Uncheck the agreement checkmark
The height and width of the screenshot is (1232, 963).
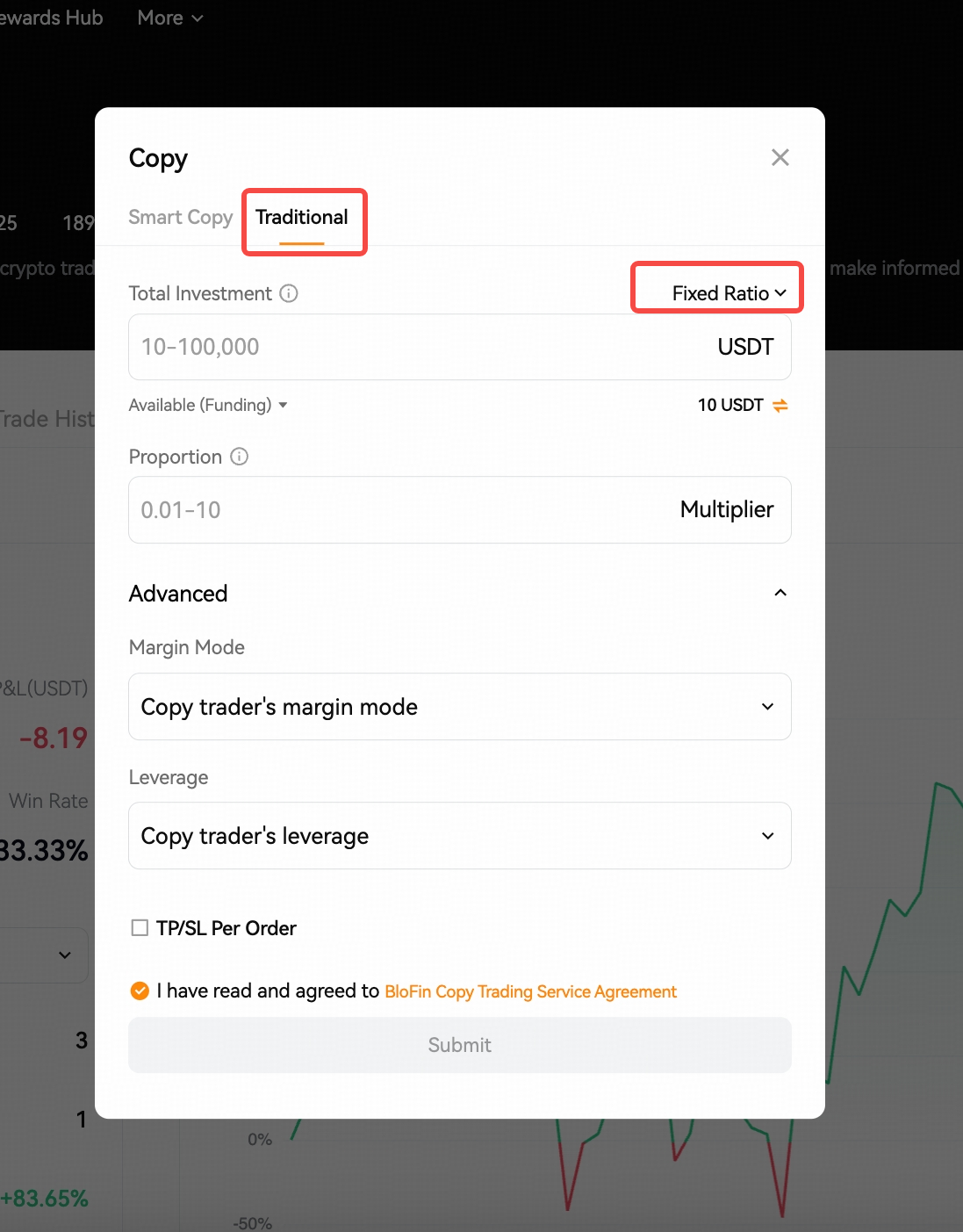140,991
